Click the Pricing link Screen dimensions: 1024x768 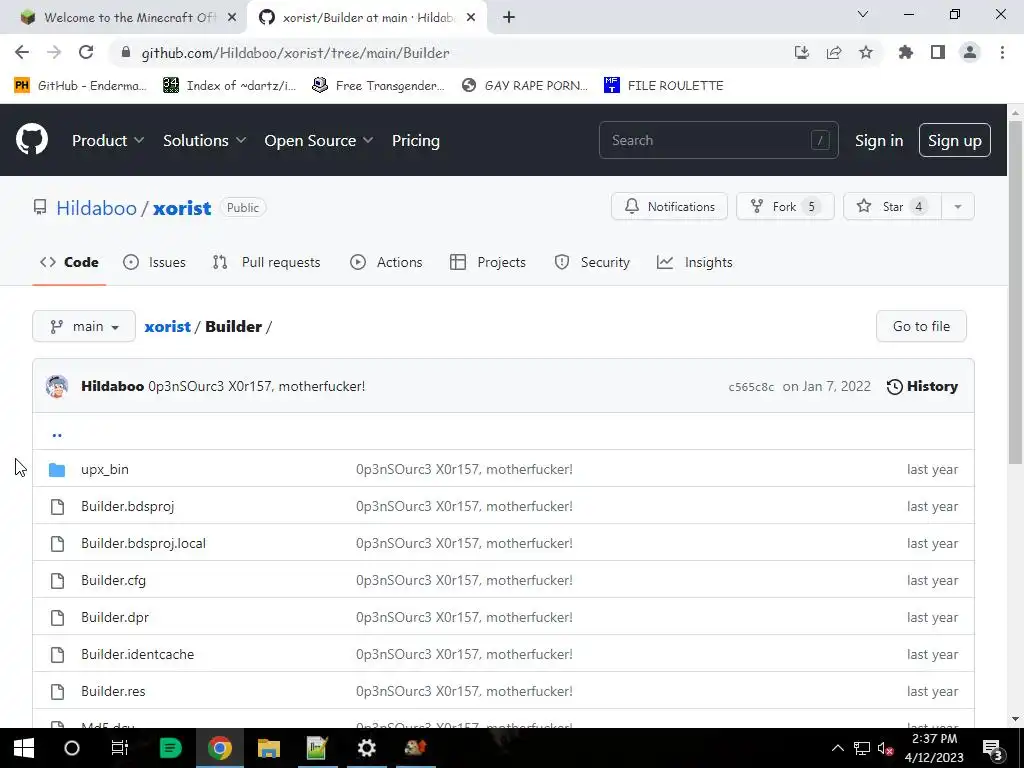415,140
